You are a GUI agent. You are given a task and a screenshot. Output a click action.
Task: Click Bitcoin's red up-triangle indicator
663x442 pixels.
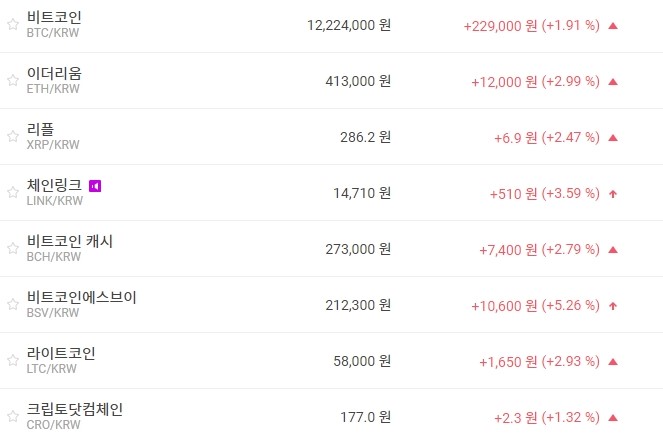(x=613, y=25)
